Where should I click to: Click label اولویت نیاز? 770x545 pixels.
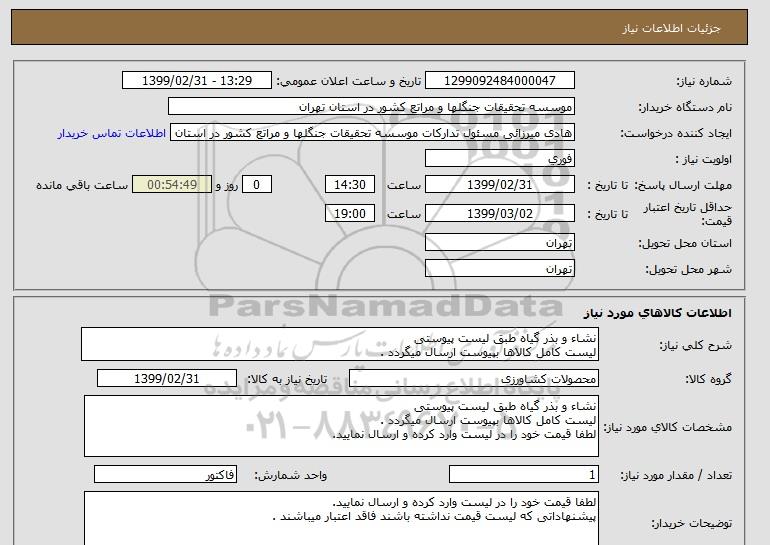(703, 159)
